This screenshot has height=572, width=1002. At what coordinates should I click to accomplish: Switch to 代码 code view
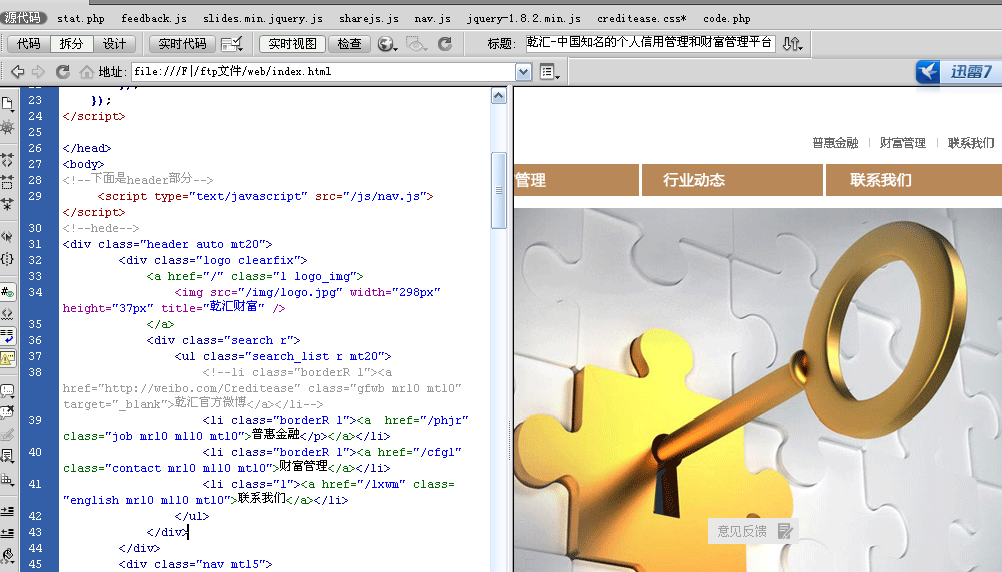point(29,43)
